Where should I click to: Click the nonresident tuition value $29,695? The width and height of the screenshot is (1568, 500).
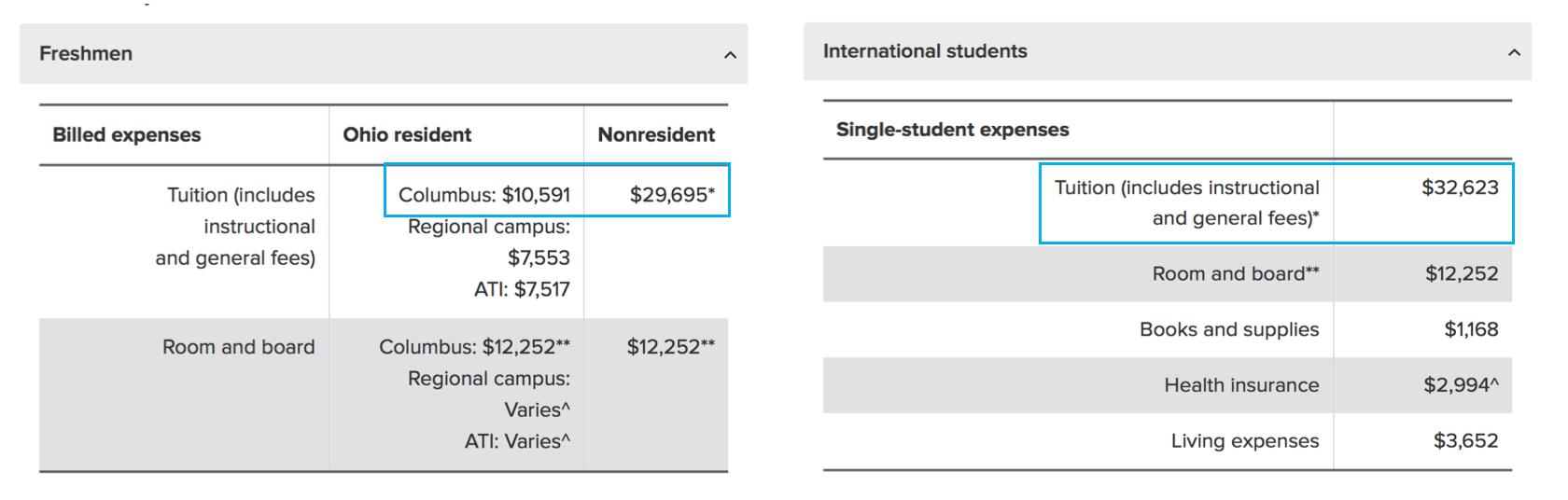[x=671, y=195]
